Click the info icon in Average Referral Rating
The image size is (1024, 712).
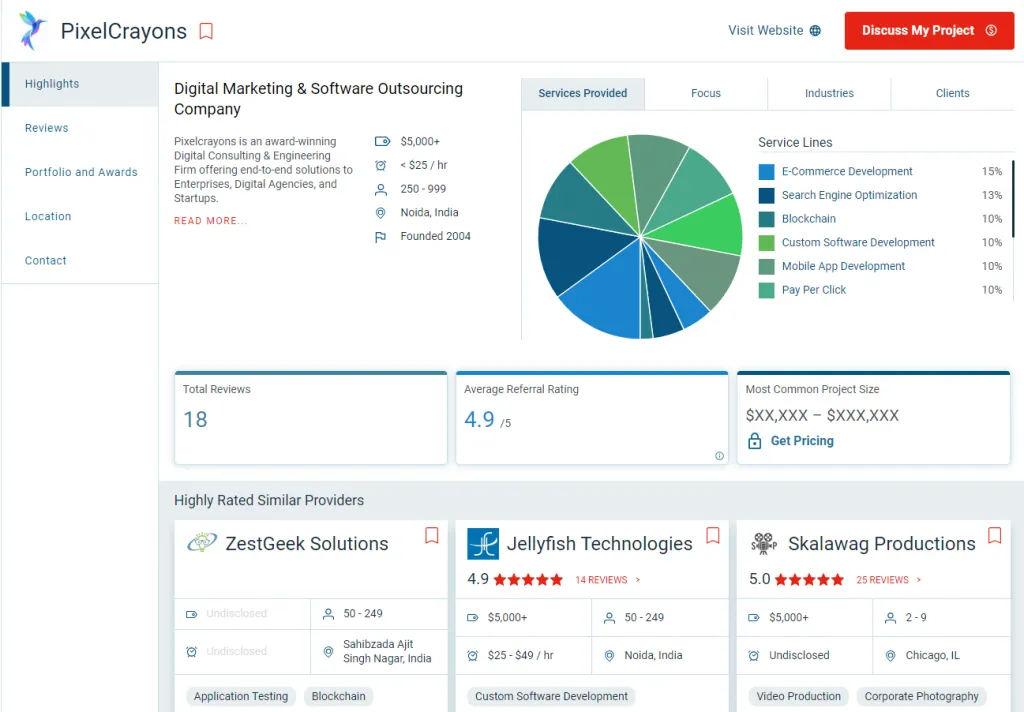(719, 456)
